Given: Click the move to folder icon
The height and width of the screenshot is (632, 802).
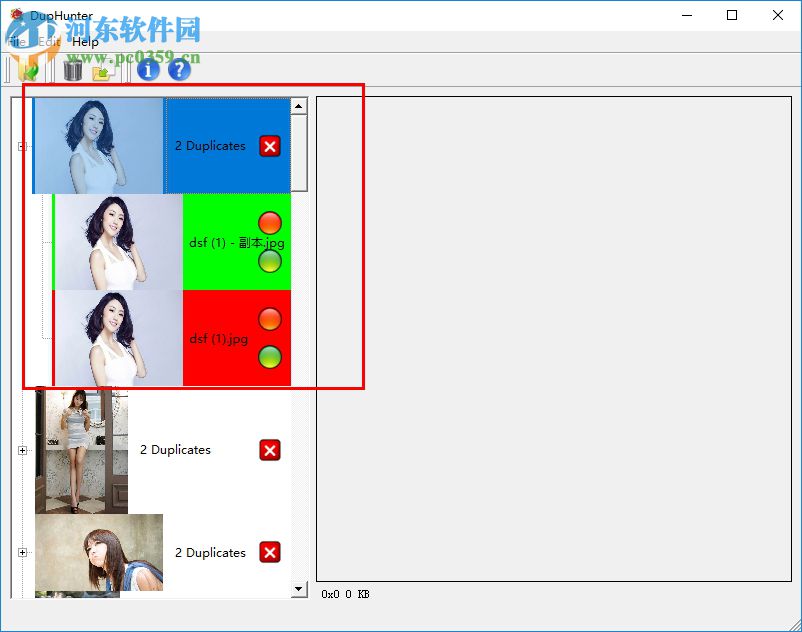Looking at the screenshot, I should [103, 70].
